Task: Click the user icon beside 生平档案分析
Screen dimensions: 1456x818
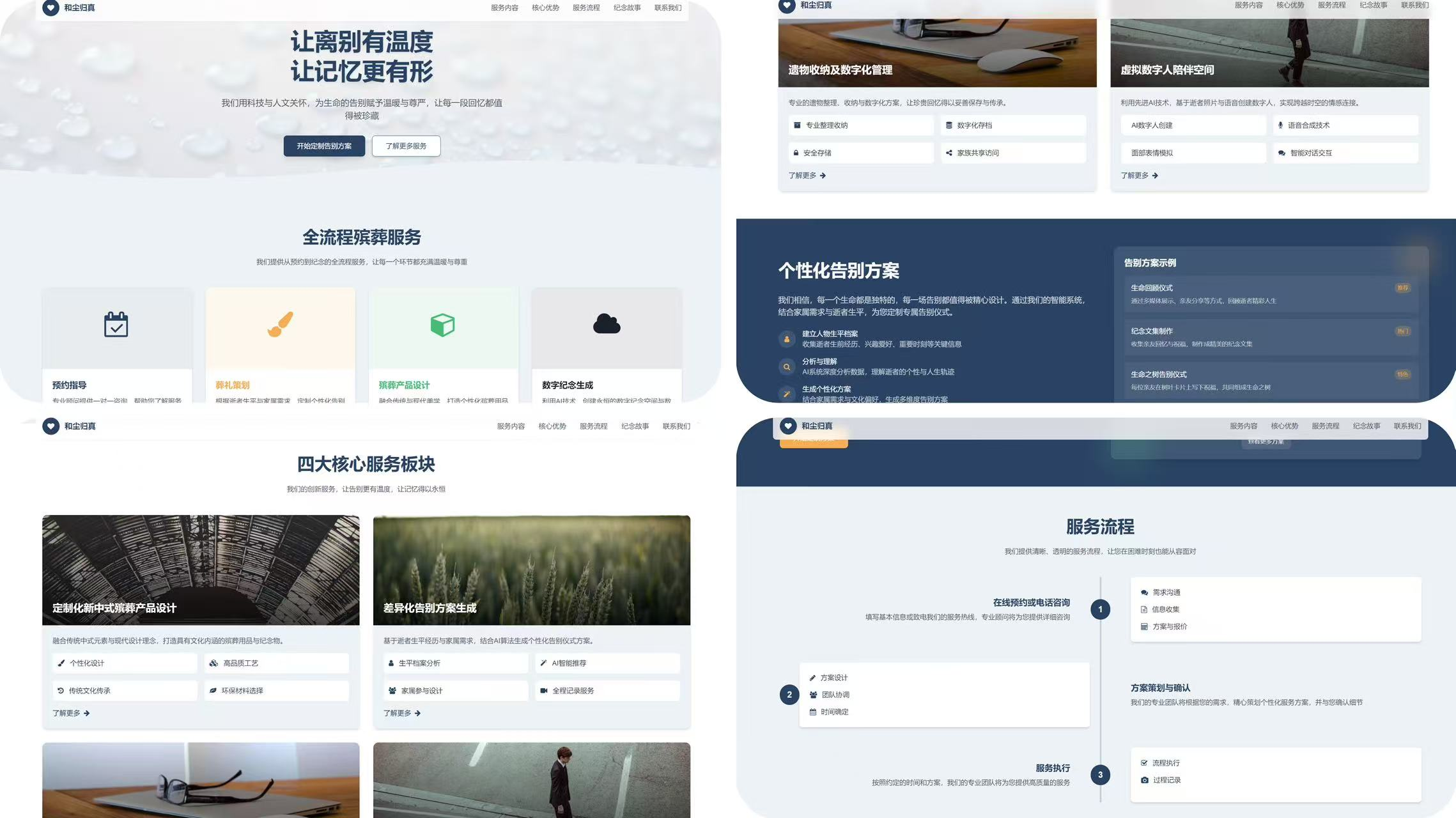Action: [x=391, y=663]
